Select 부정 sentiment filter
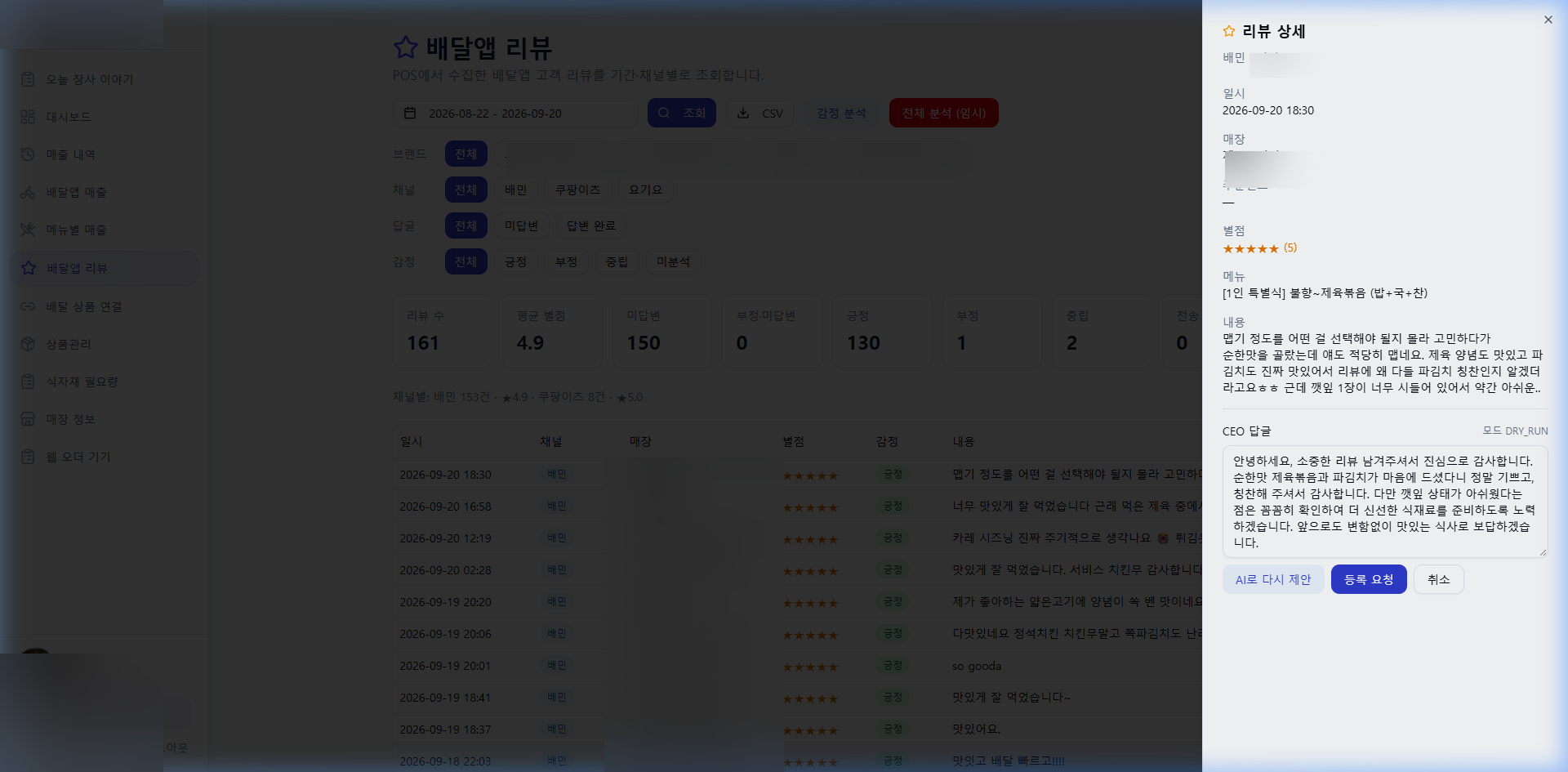 coord(566,261)
